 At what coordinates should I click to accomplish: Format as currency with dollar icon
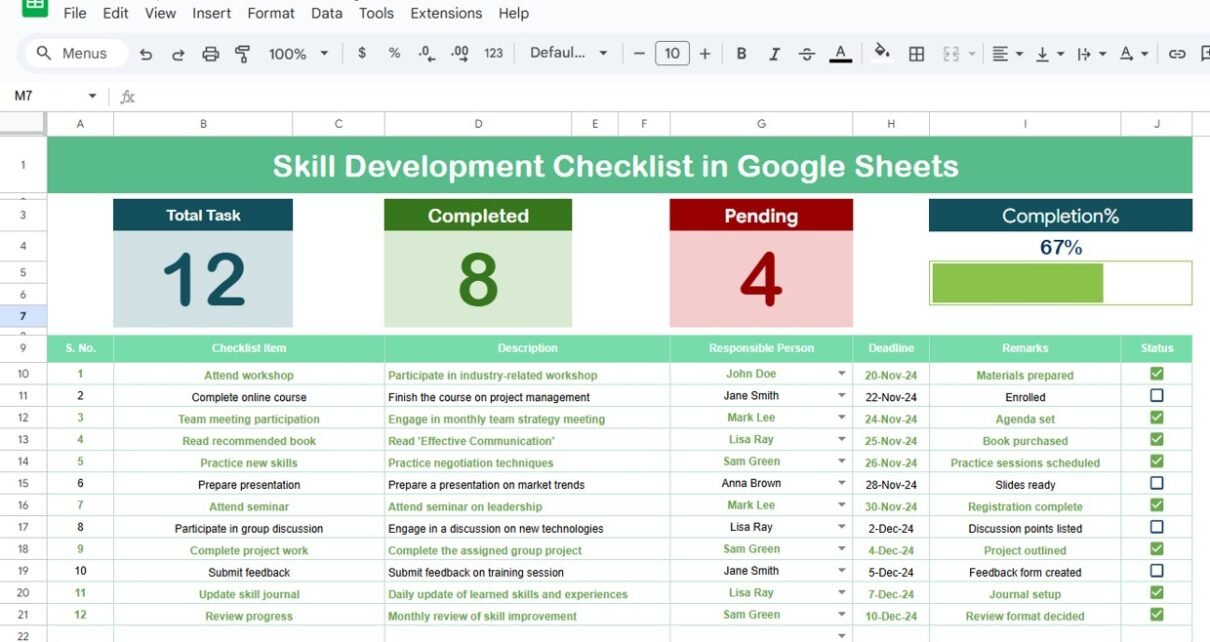coord(362,53)
